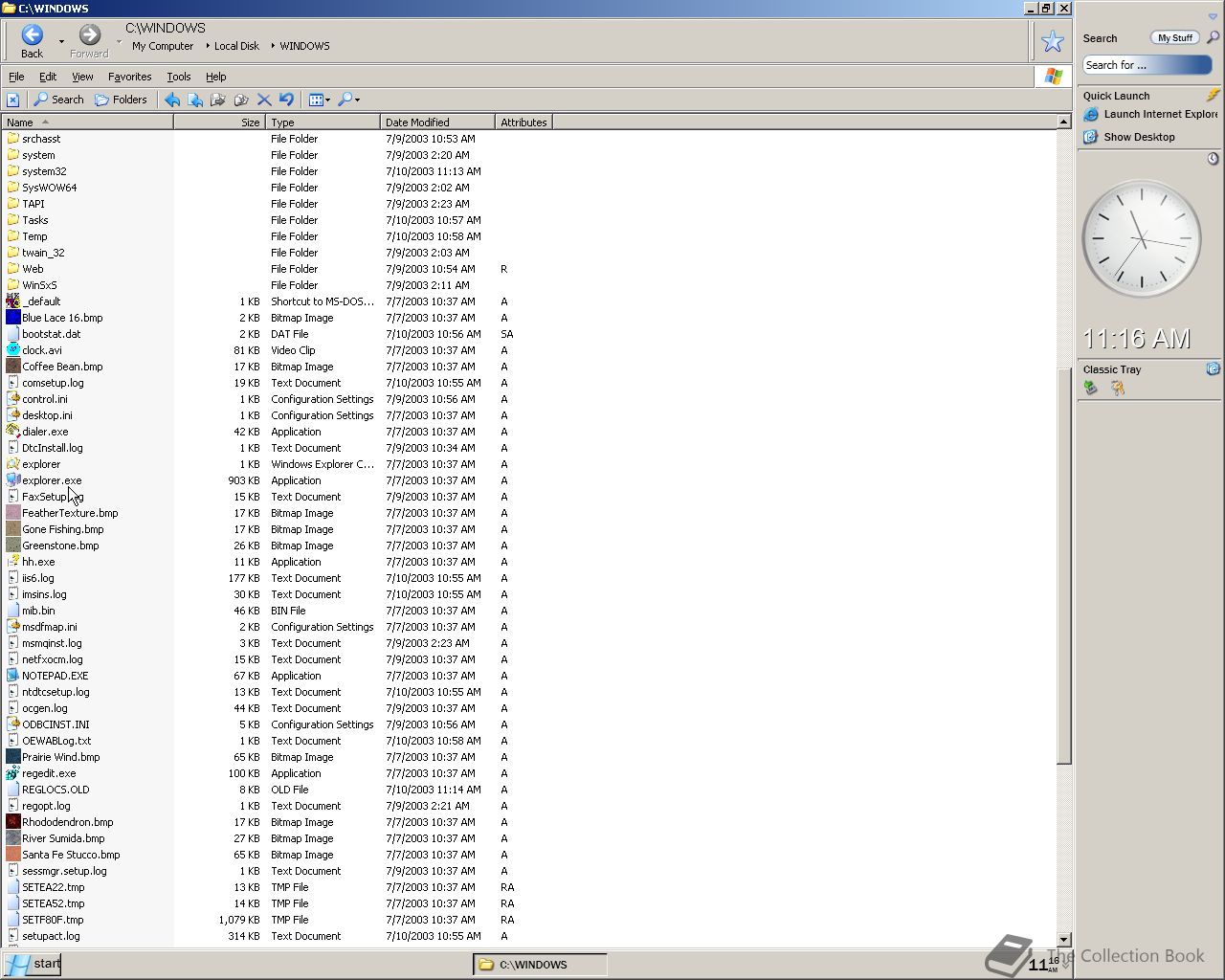Expand the breadcrumb arrow before WINDOWS

tap(273, 46)
